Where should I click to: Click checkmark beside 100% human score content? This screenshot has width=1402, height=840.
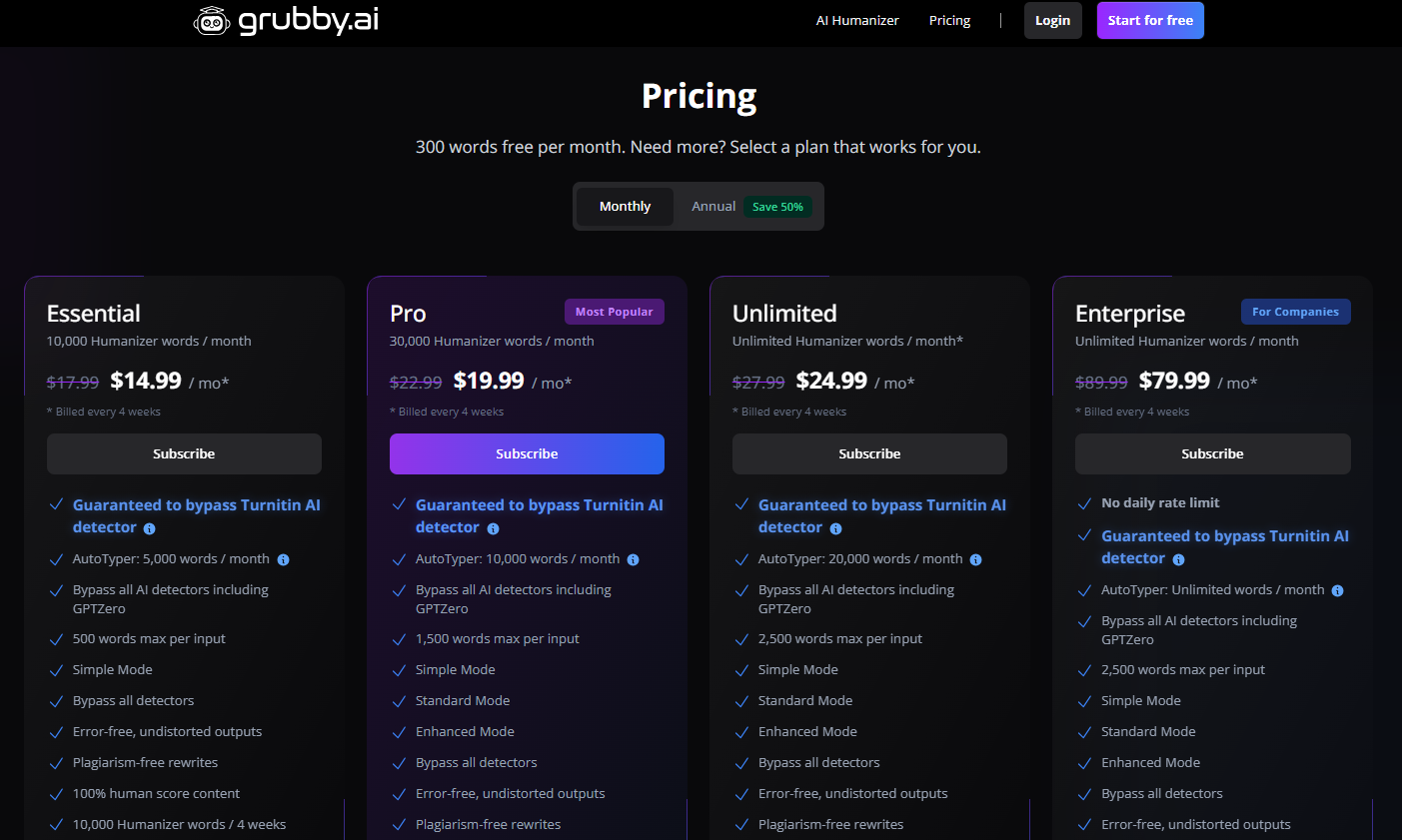[56, 794]
